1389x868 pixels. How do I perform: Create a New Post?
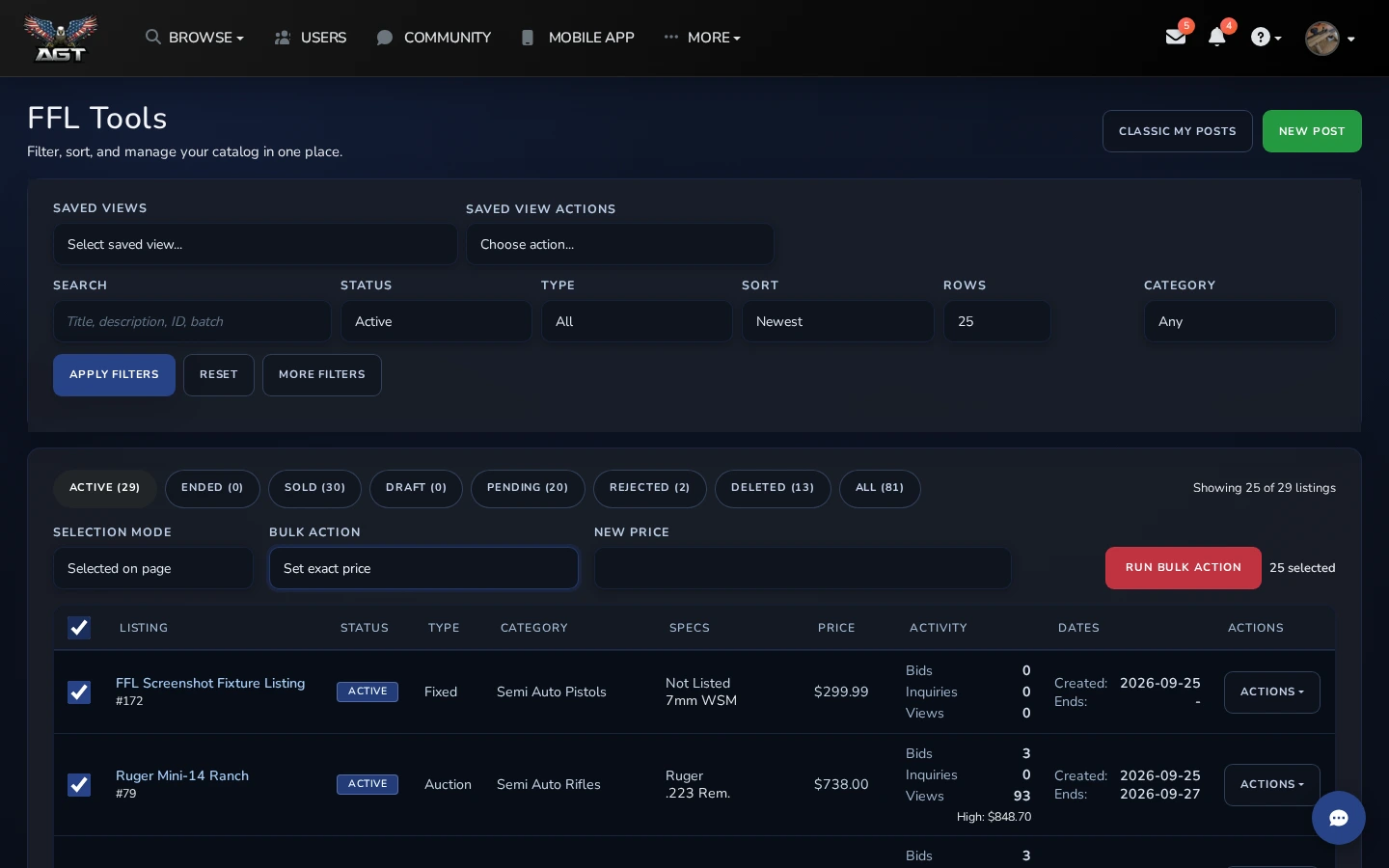point(1312,131)
